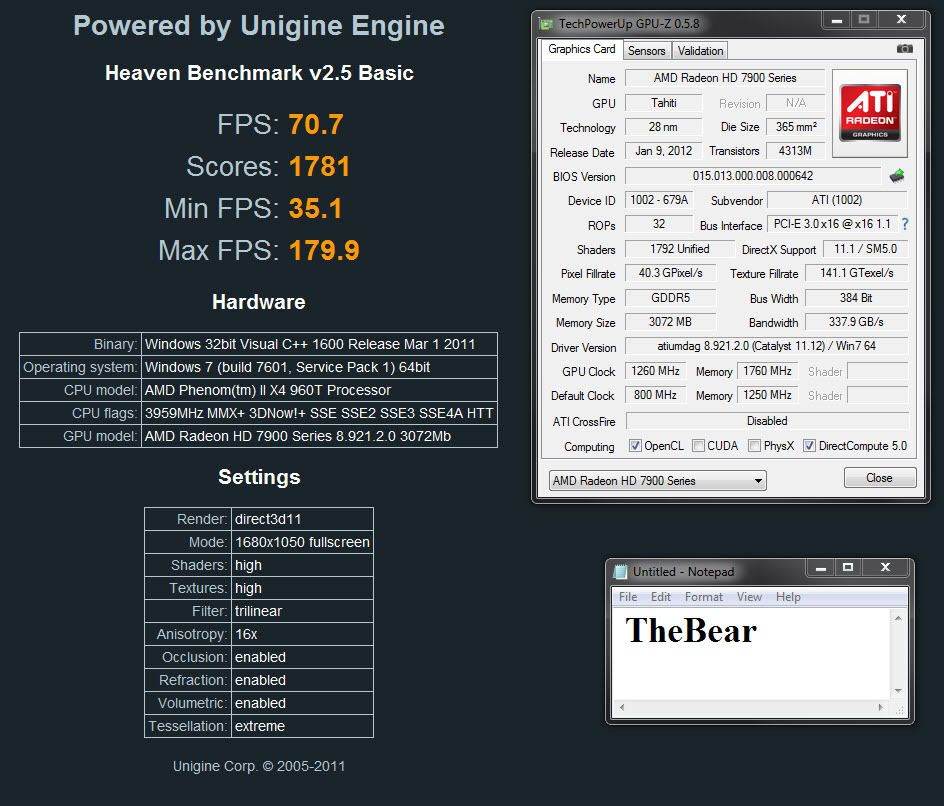Open Notepad View menu
Image resolution: width=944 pixels, height=806 pixels.
[749, 597]
